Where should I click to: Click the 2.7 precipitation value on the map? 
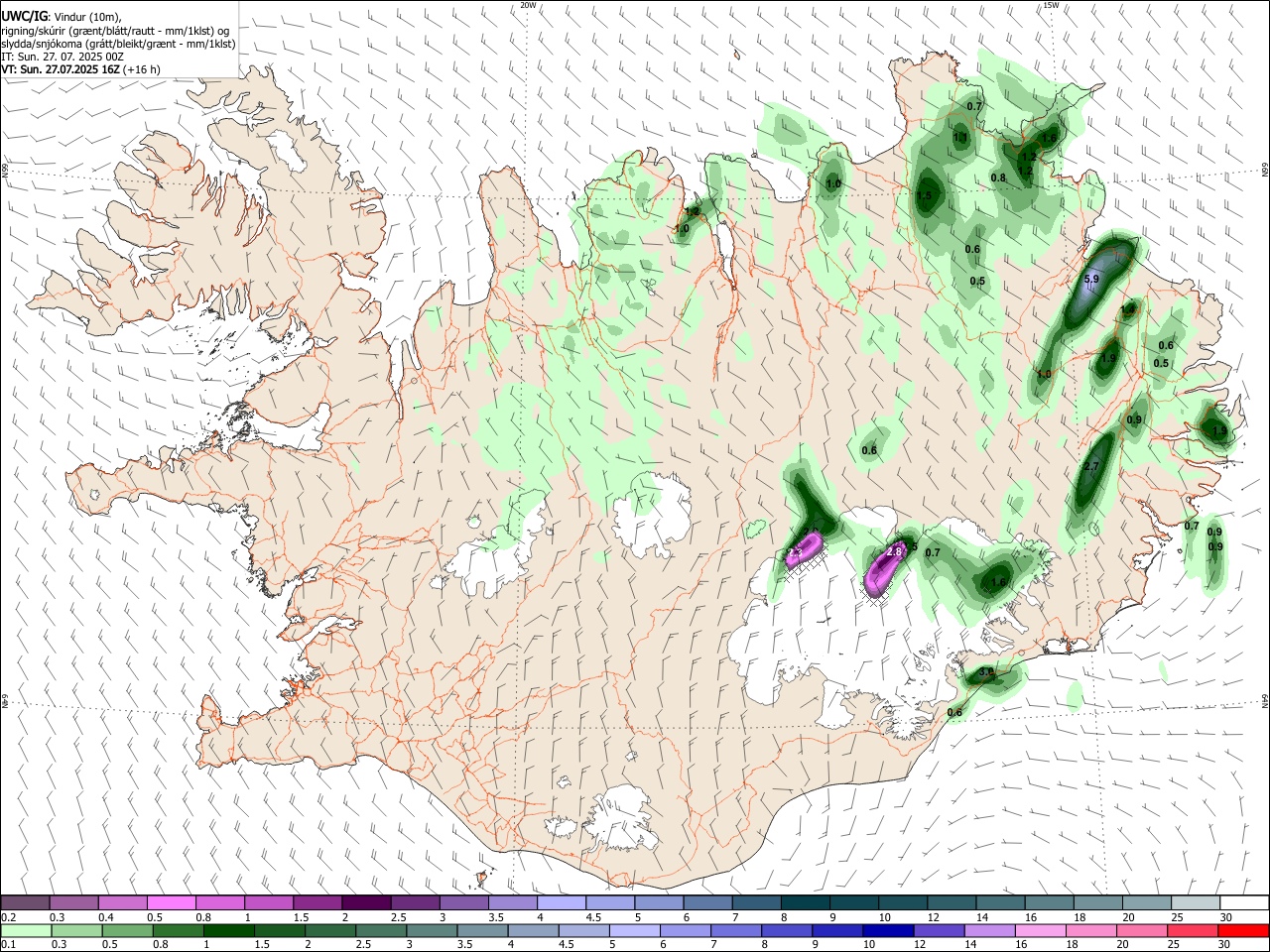point(1091,466)
